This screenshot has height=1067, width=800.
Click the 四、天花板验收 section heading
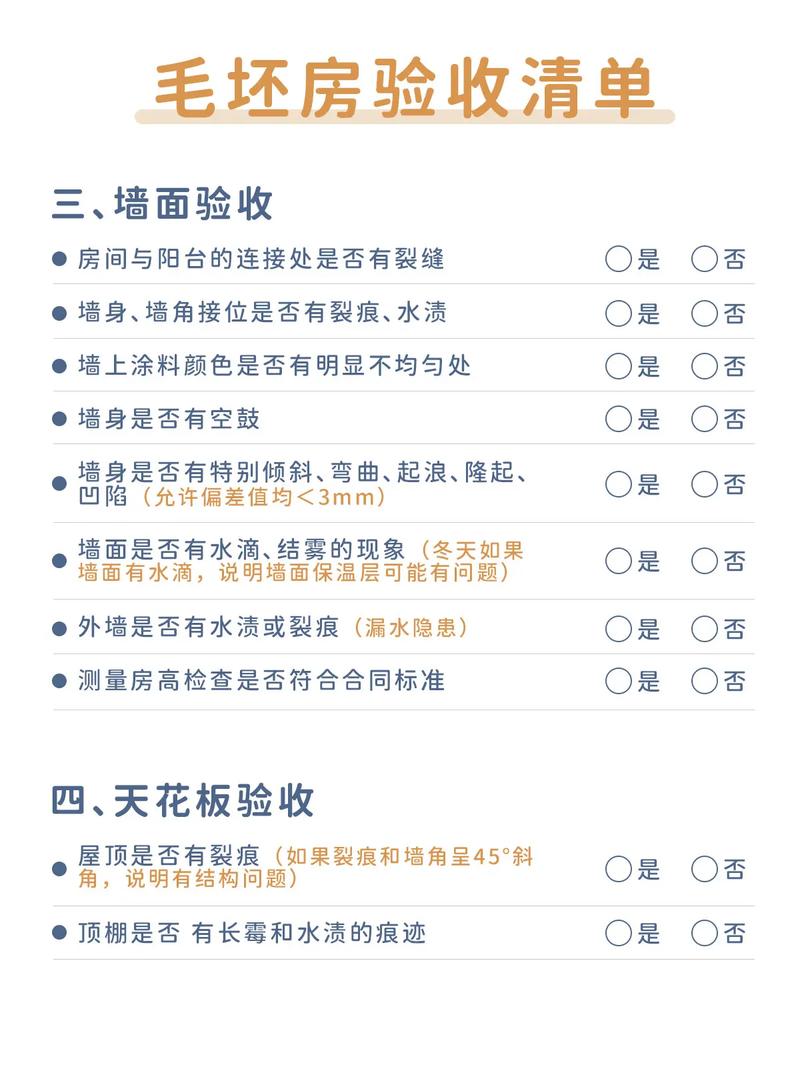tap(183, 800)
